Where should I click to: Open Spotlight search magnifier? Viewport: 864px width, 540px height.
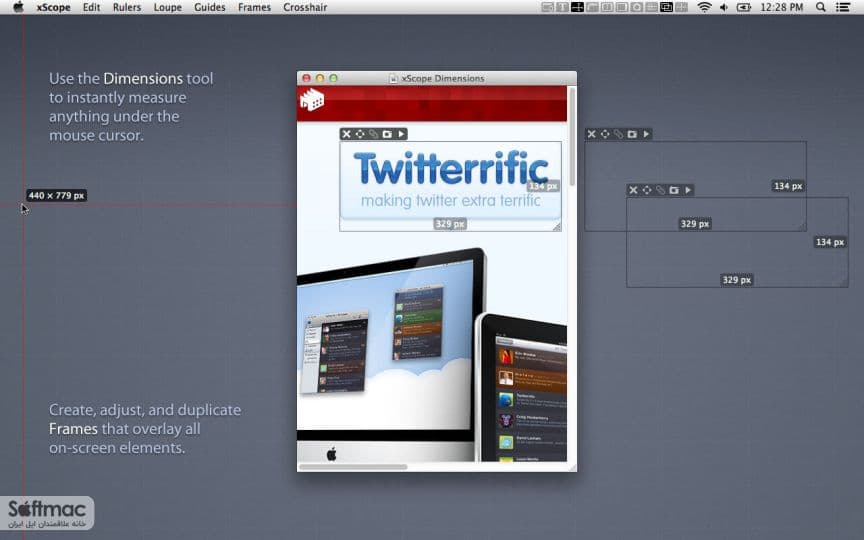pos(820,7)
